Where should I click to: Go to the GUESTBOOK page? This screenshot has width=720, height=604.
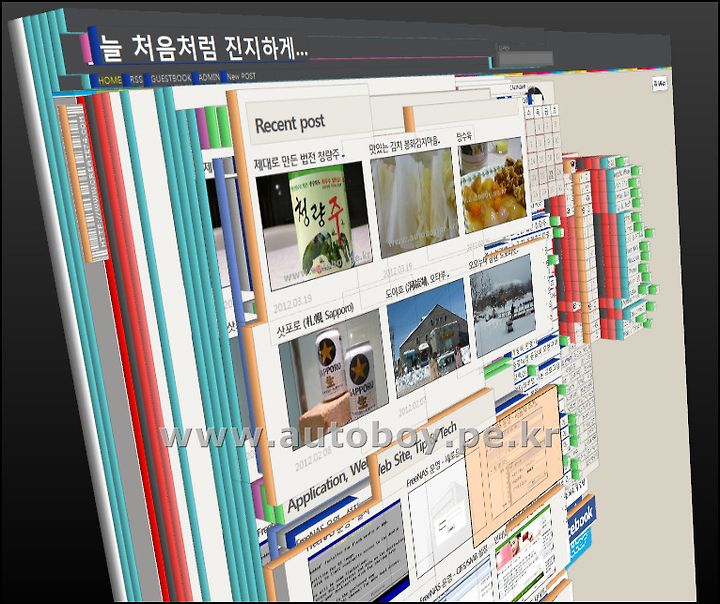point(171,79)
